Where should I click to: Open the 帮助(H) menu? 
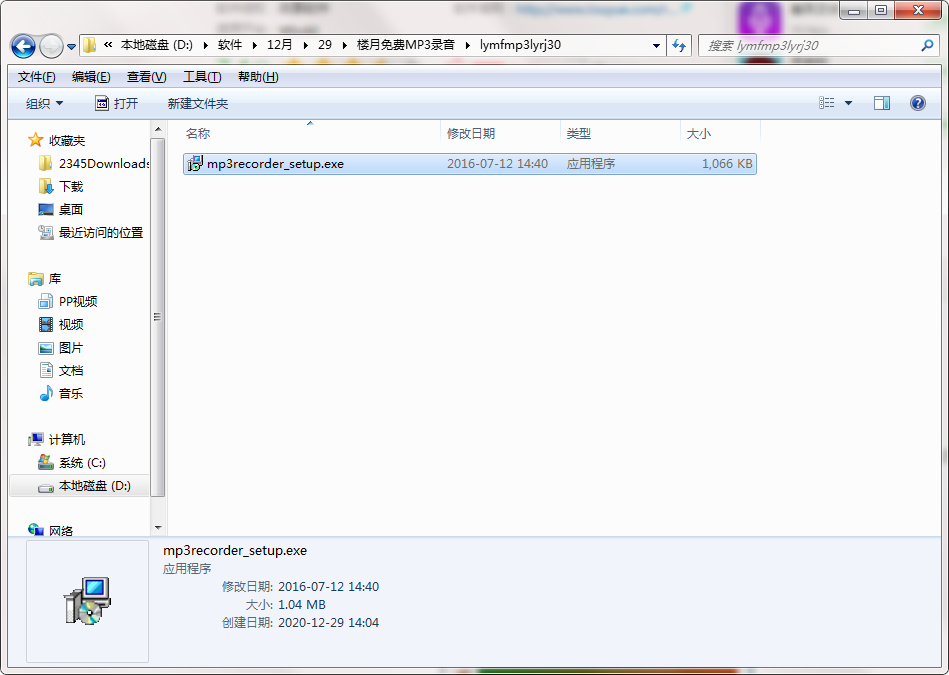pos(258,77)
